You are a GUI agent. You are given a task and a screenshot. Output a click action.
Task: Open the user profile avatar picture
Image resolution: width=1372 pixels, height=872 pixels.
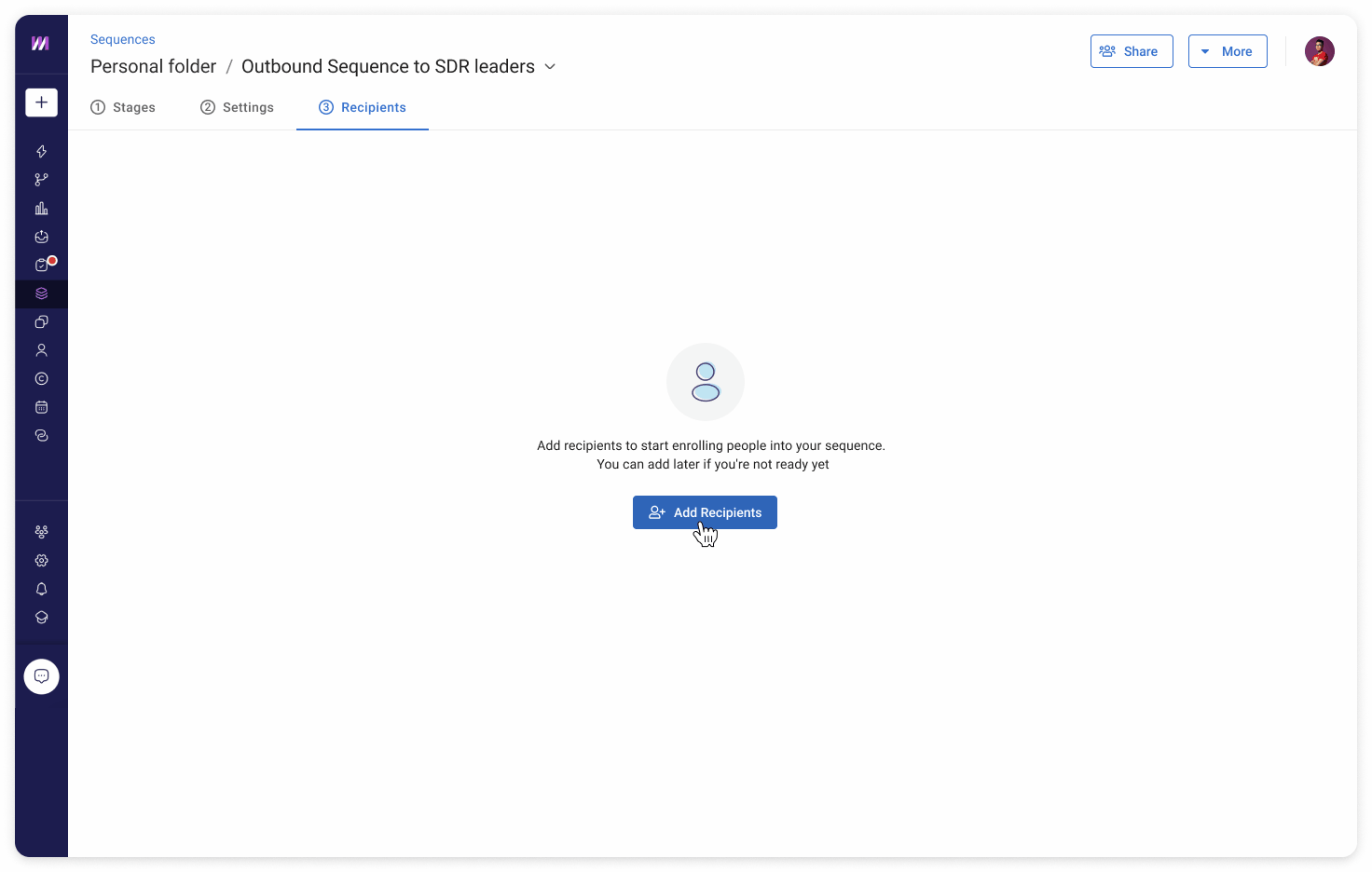(1320, 51)
